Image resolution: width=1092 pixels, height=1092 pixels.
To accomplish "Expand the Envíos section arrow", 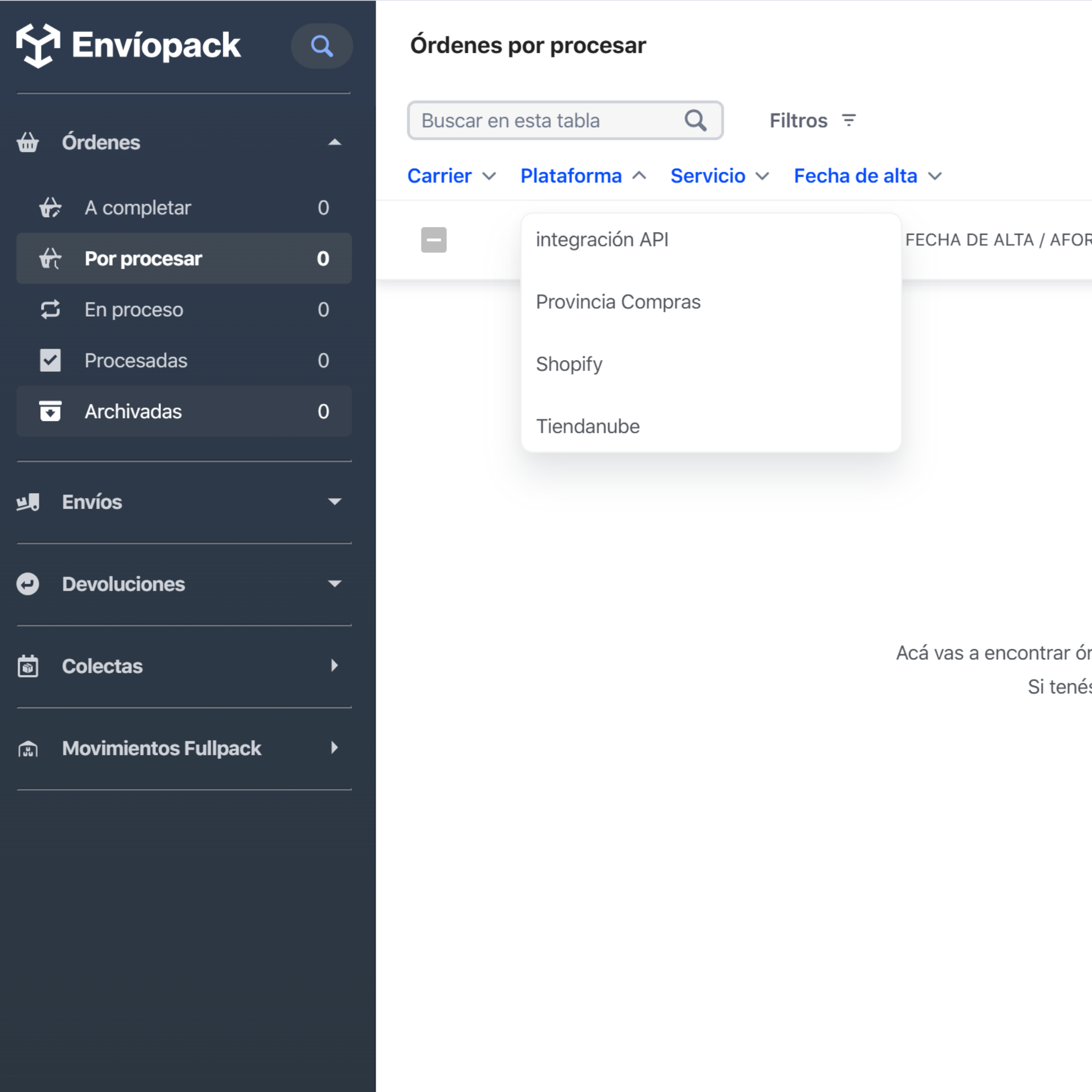I will click(335, 502).
